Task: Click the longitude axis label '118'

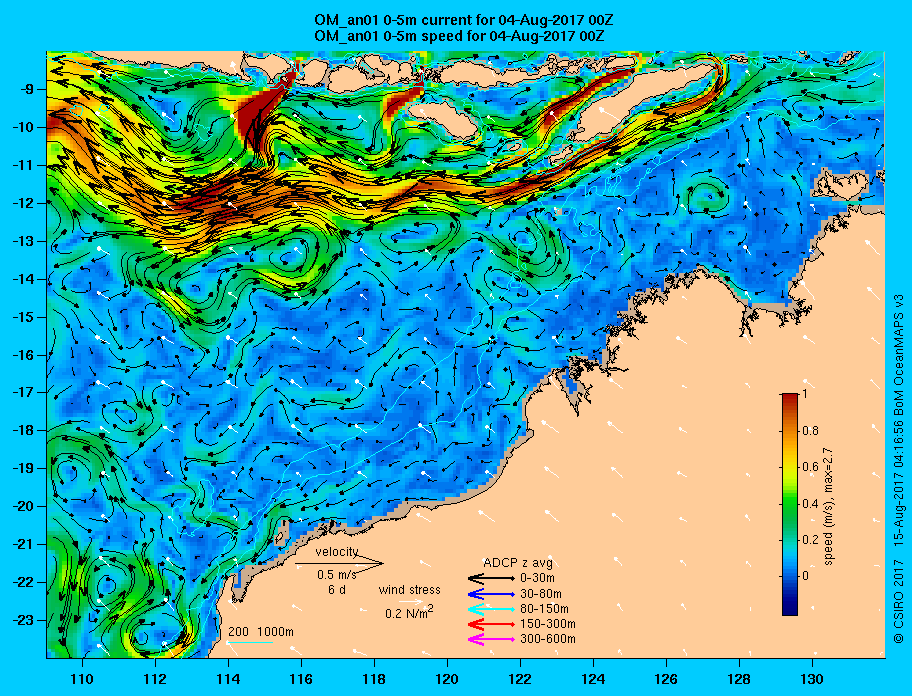Action: click(374, 679)
